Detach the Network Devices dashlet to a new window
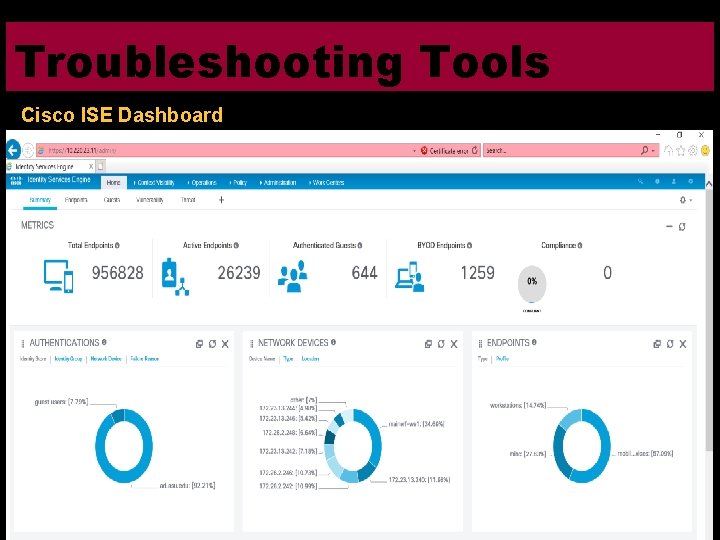 coord(428,344)
